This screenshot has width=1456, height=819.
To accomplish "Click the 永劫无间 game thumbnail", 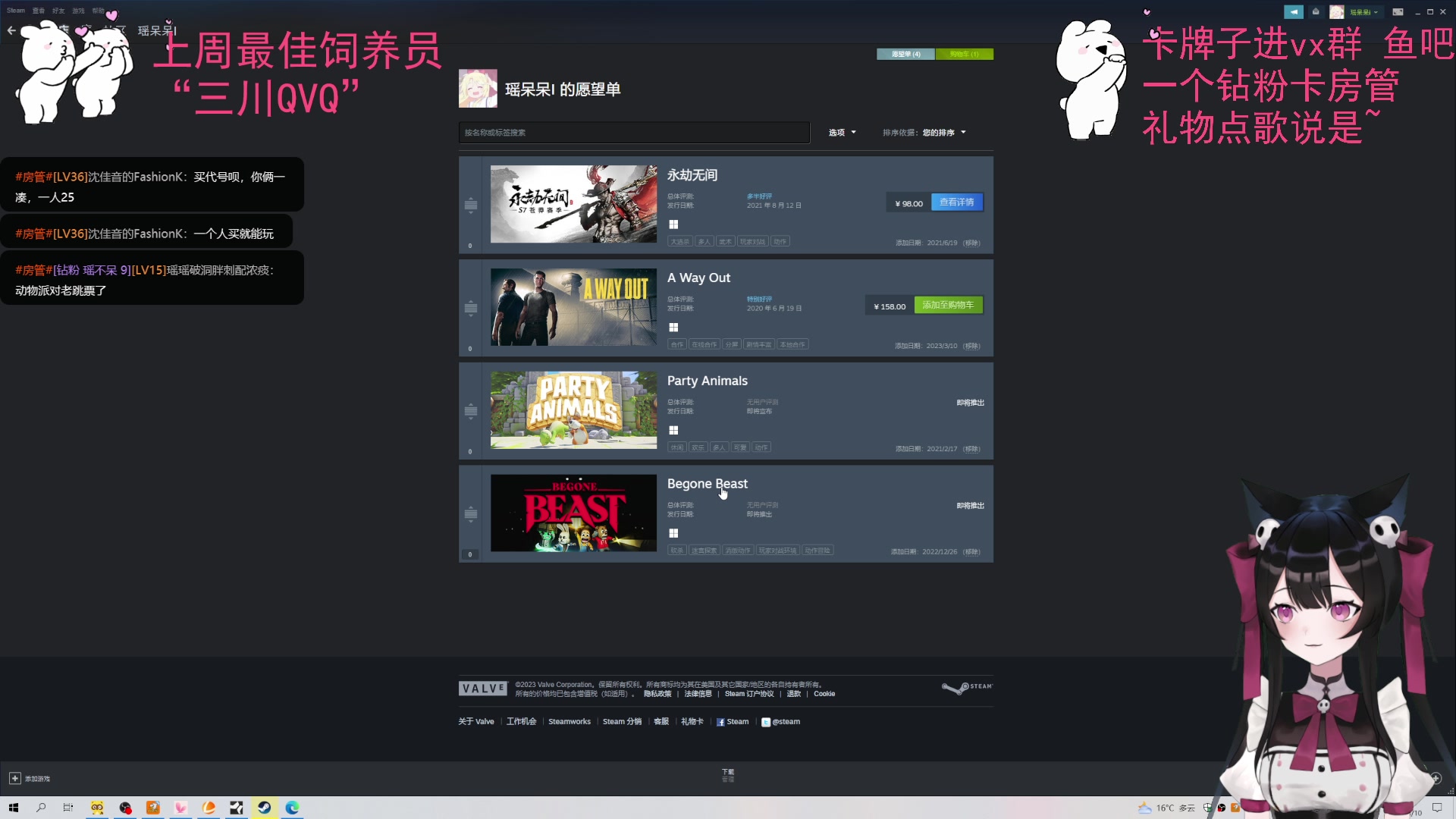I will [573, 204].
